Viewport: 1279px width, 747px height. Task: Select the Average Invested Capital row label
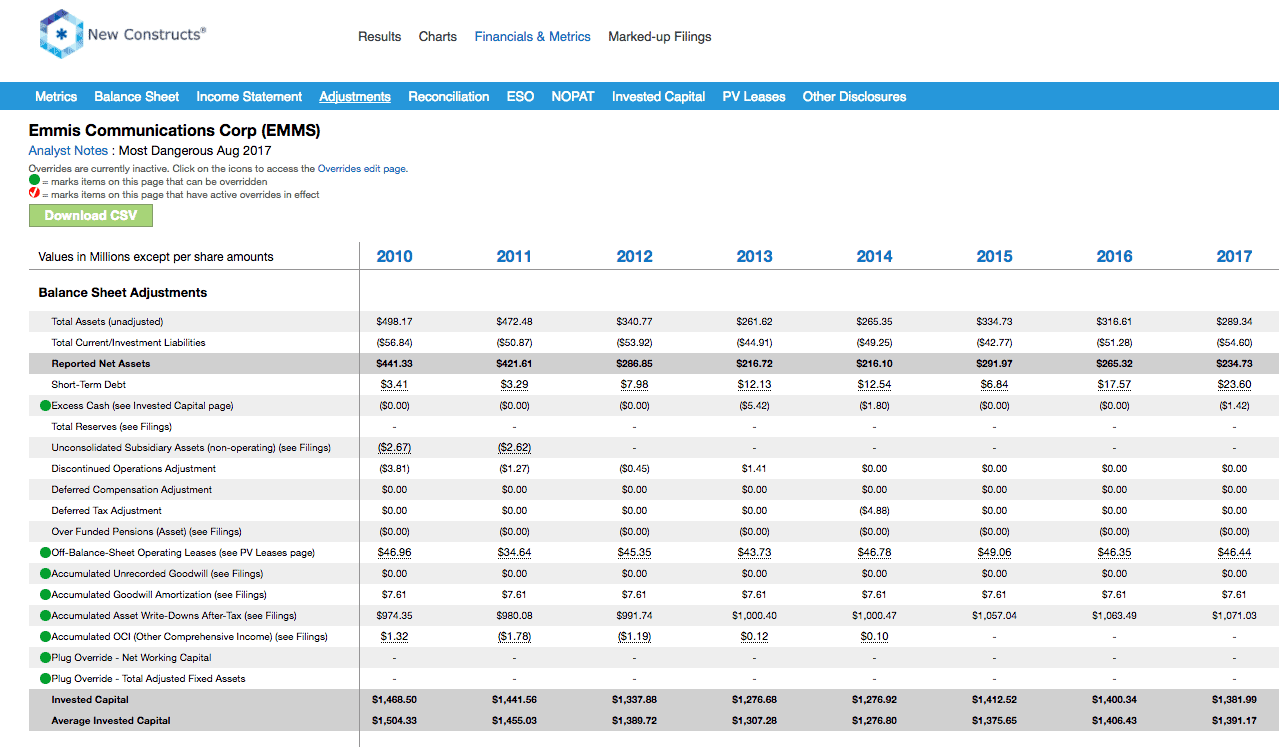111,721
